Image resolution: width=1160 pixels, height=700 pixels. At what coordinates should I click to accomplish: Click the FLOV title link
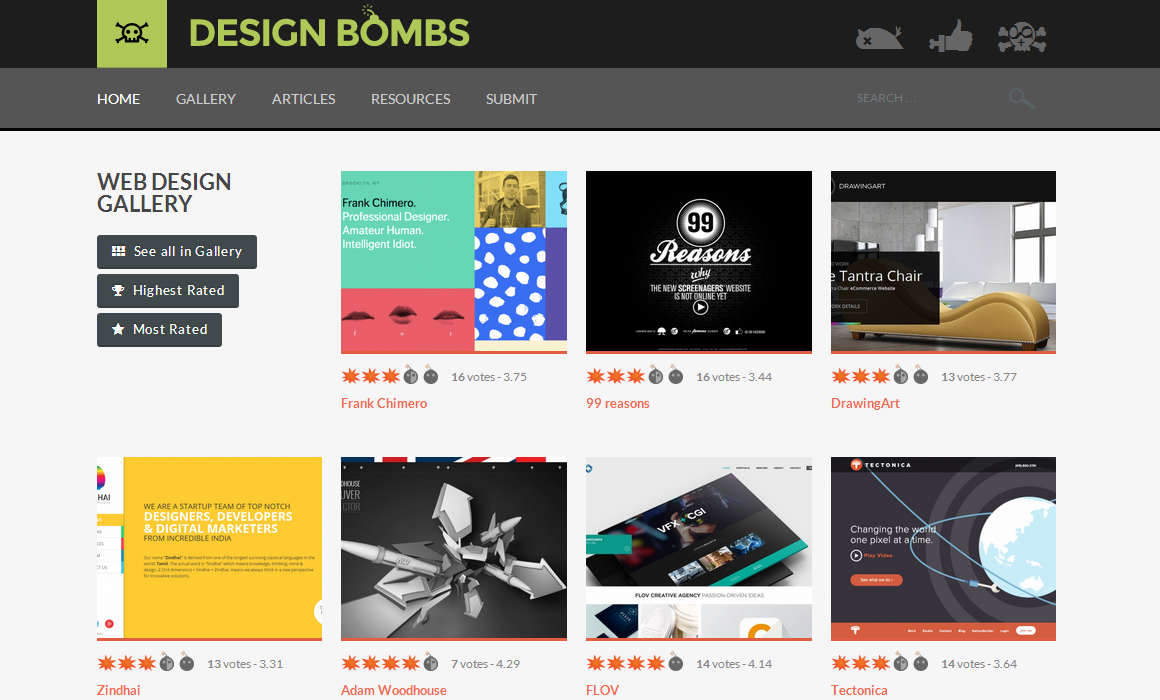pyautogui.click(x=602, y=690)
